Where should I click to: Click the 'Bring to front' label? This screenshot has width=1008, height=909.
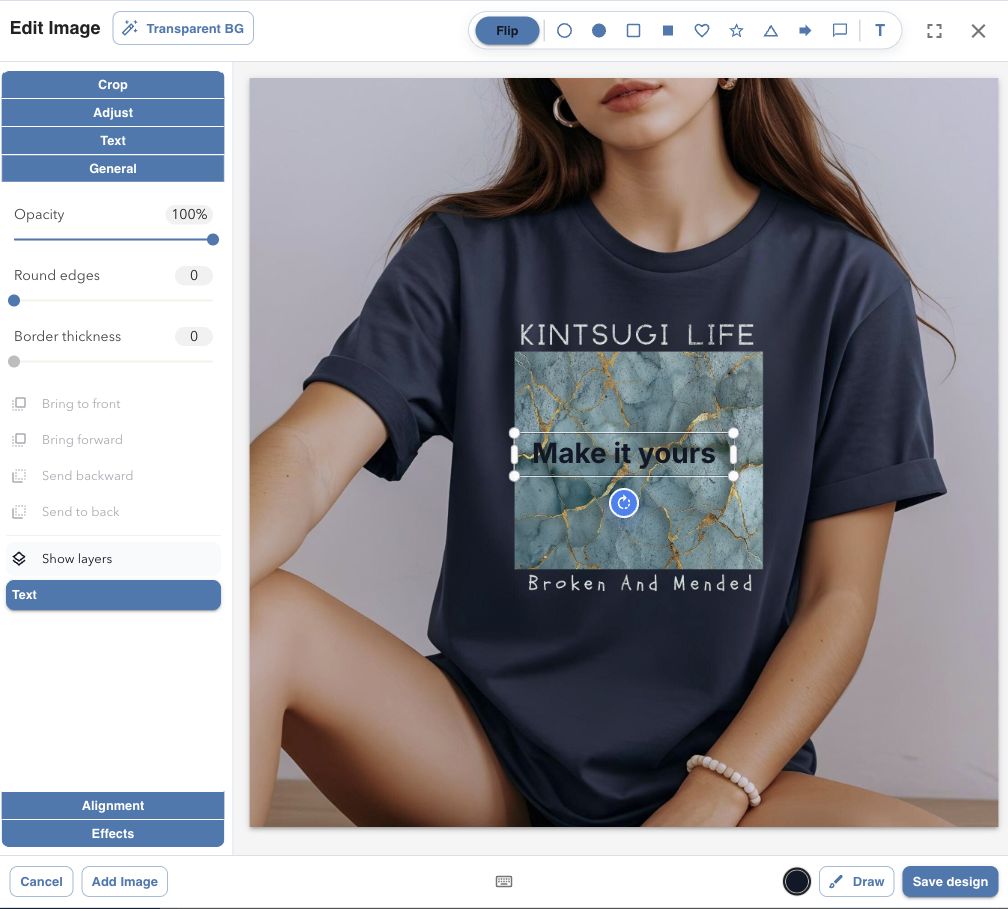click(x=81, y=404)
